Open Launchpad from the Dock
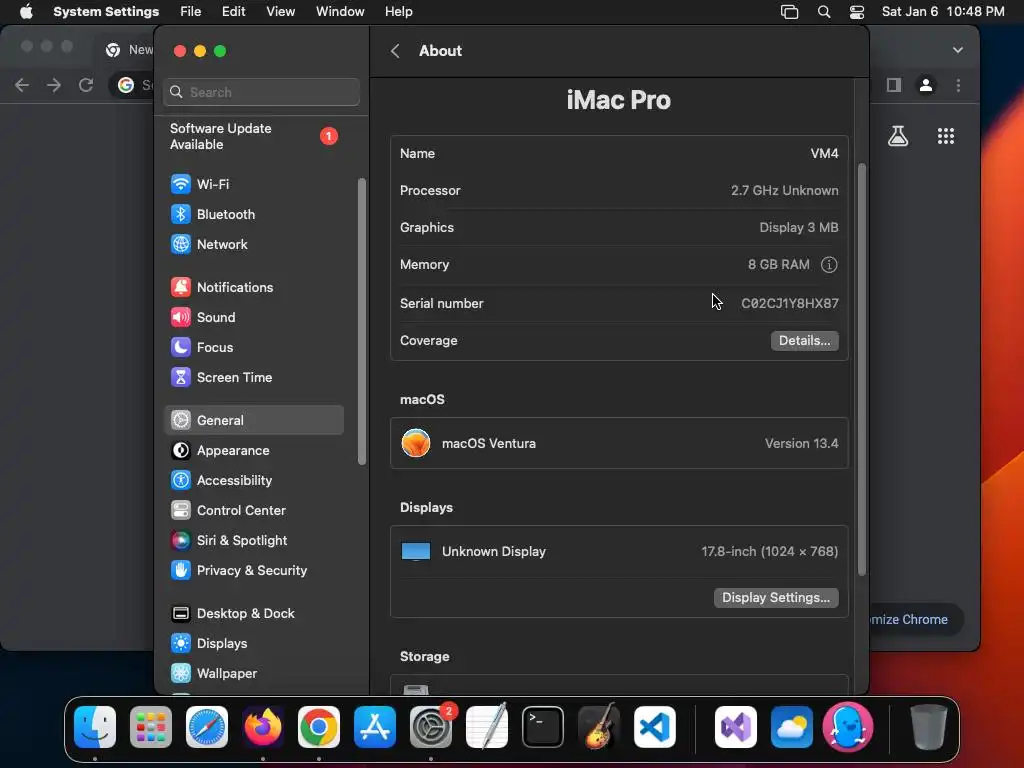The width and height of the screenshot is (1024, 768). pos(151,727)
